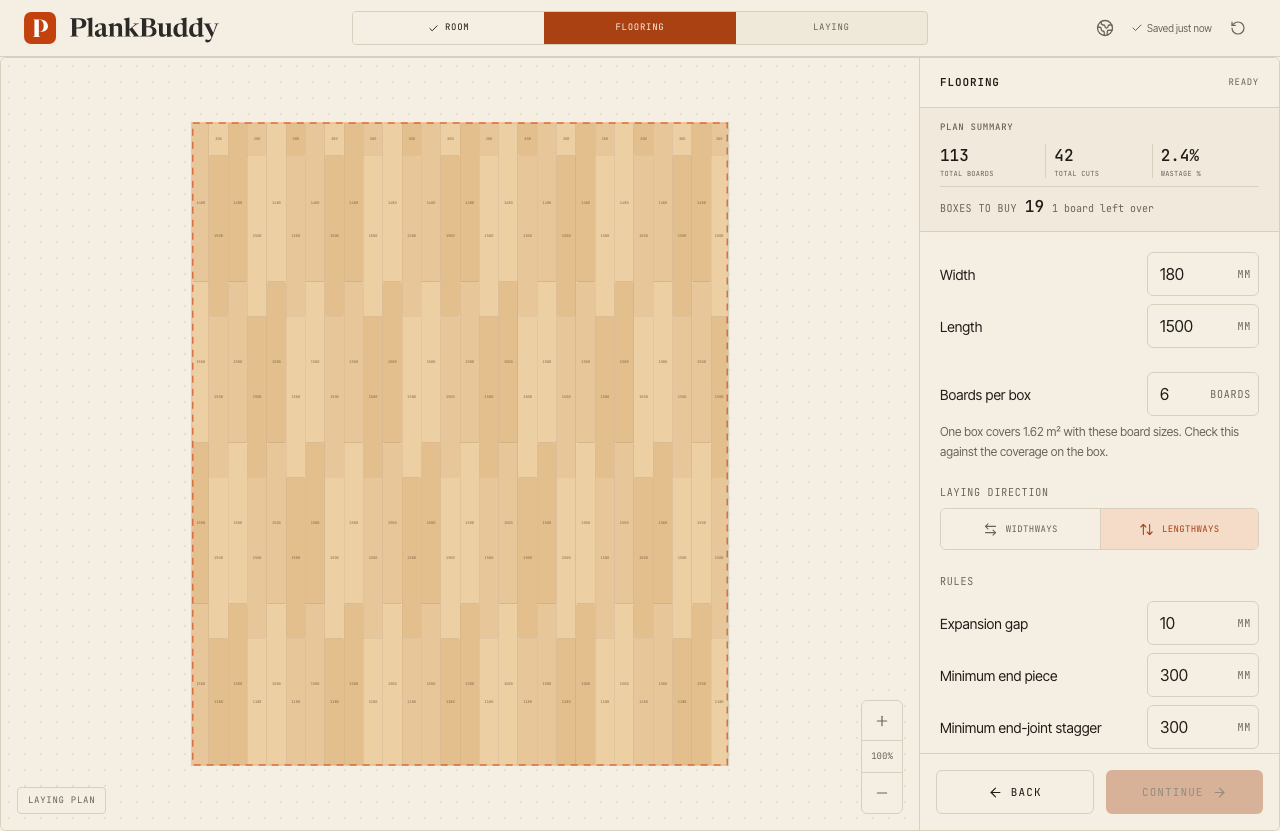
Task: Go to the Room step tab
Action: pyautogui.click(x=448, y=28)
